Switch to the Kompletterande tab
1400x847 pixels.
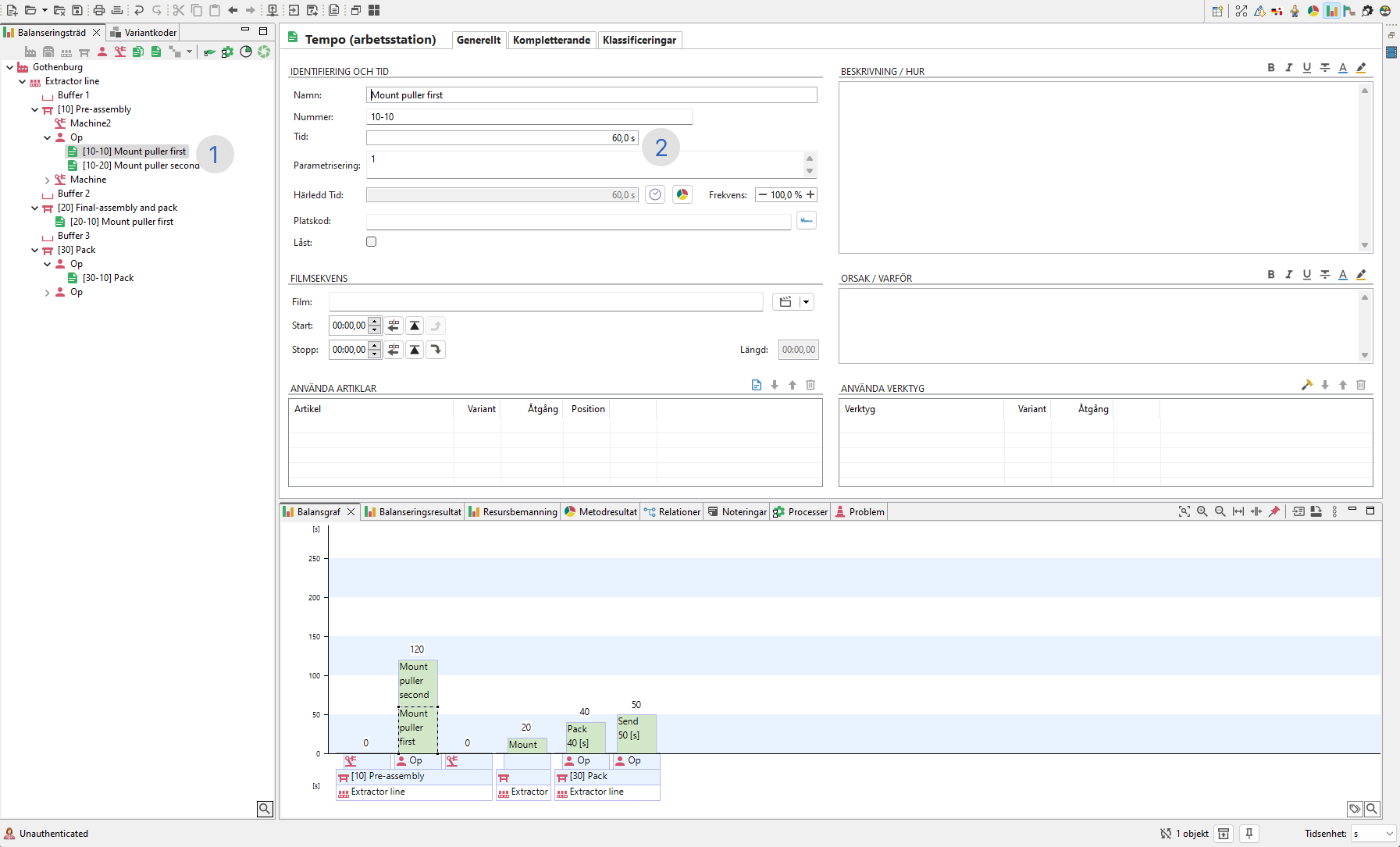[x=551, y=40]
